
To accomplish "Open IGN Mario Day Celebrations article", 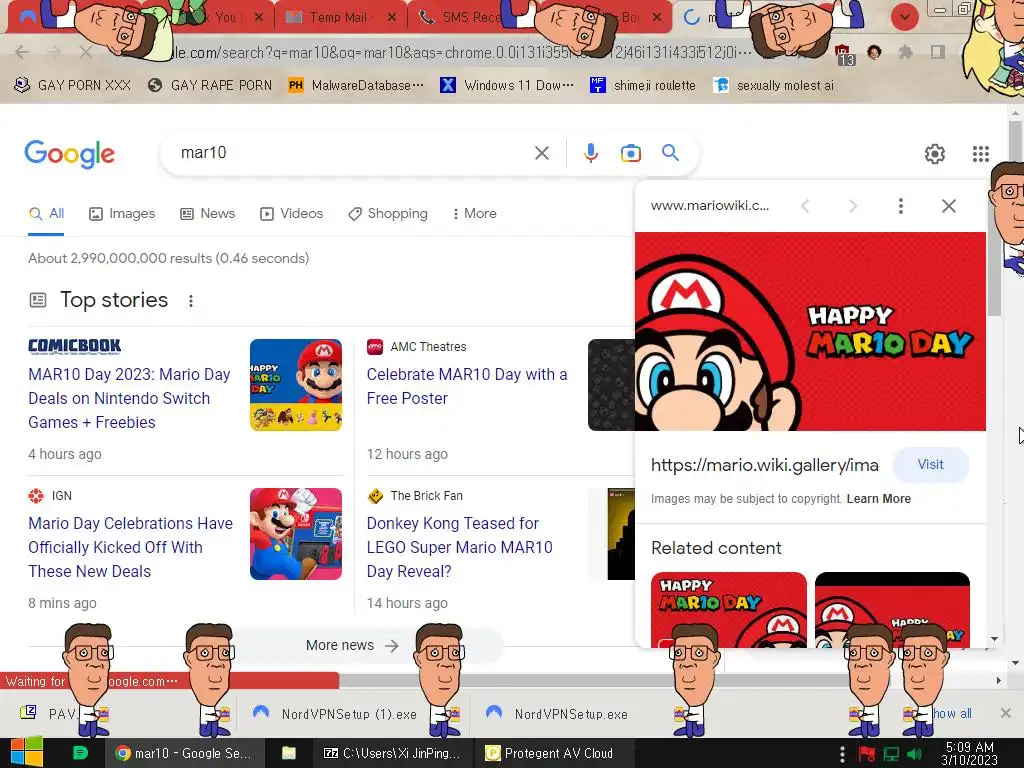I will (x=131, y=547).
